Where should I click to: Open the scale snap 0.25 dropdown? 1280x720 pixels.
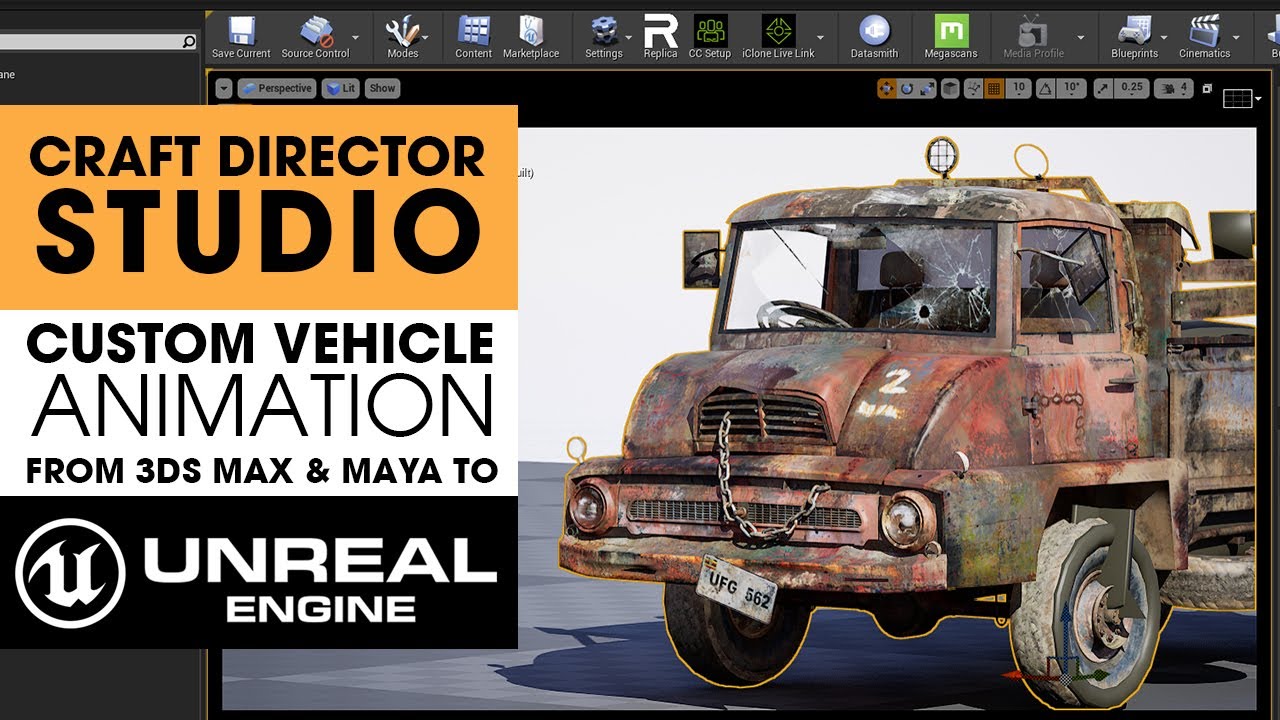point(1132,89)
